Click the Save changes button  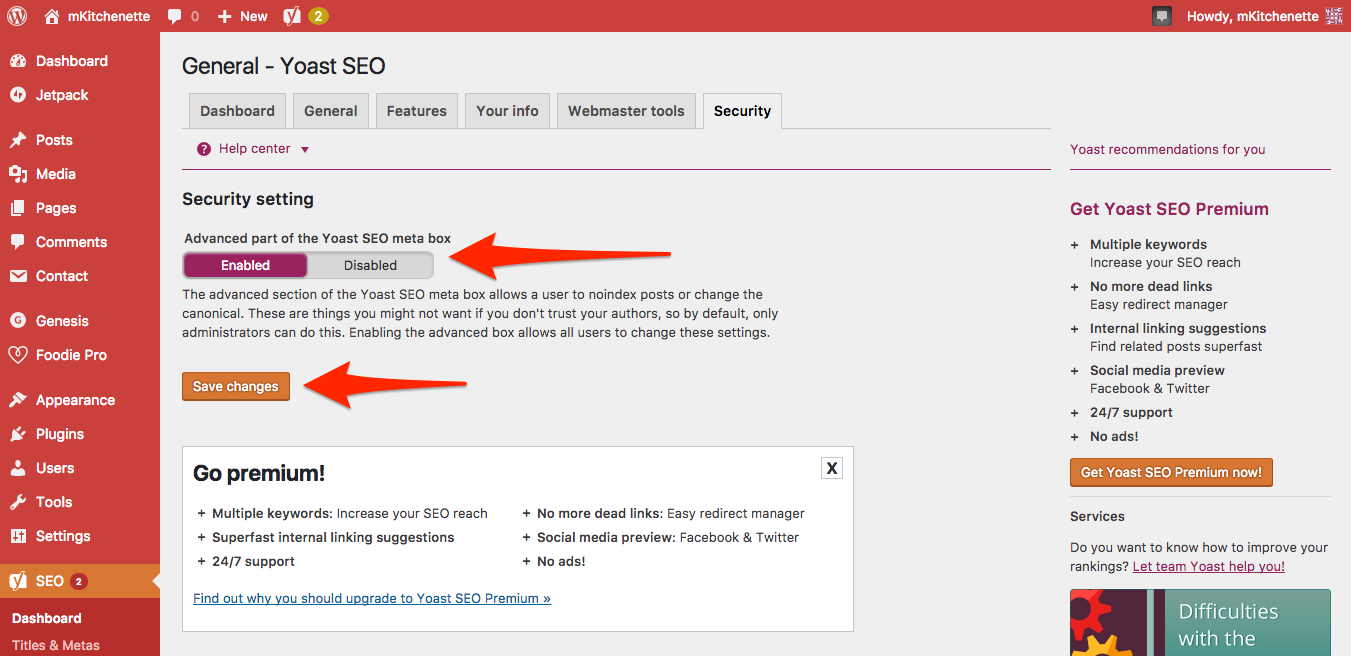point(236,387)
